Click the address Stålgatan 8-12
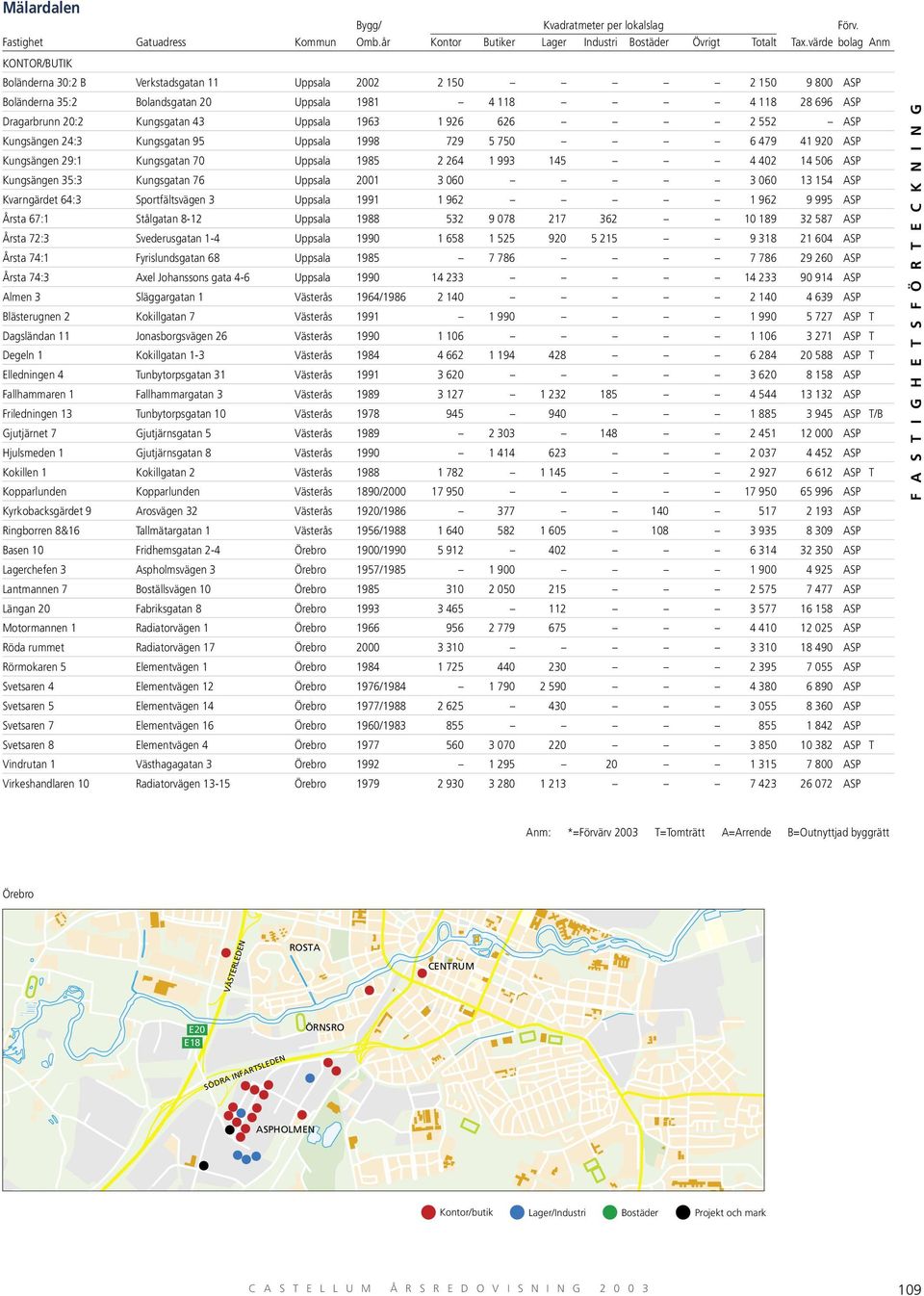Viewport: 924px width, 1296px height. (x=168, y=220)
